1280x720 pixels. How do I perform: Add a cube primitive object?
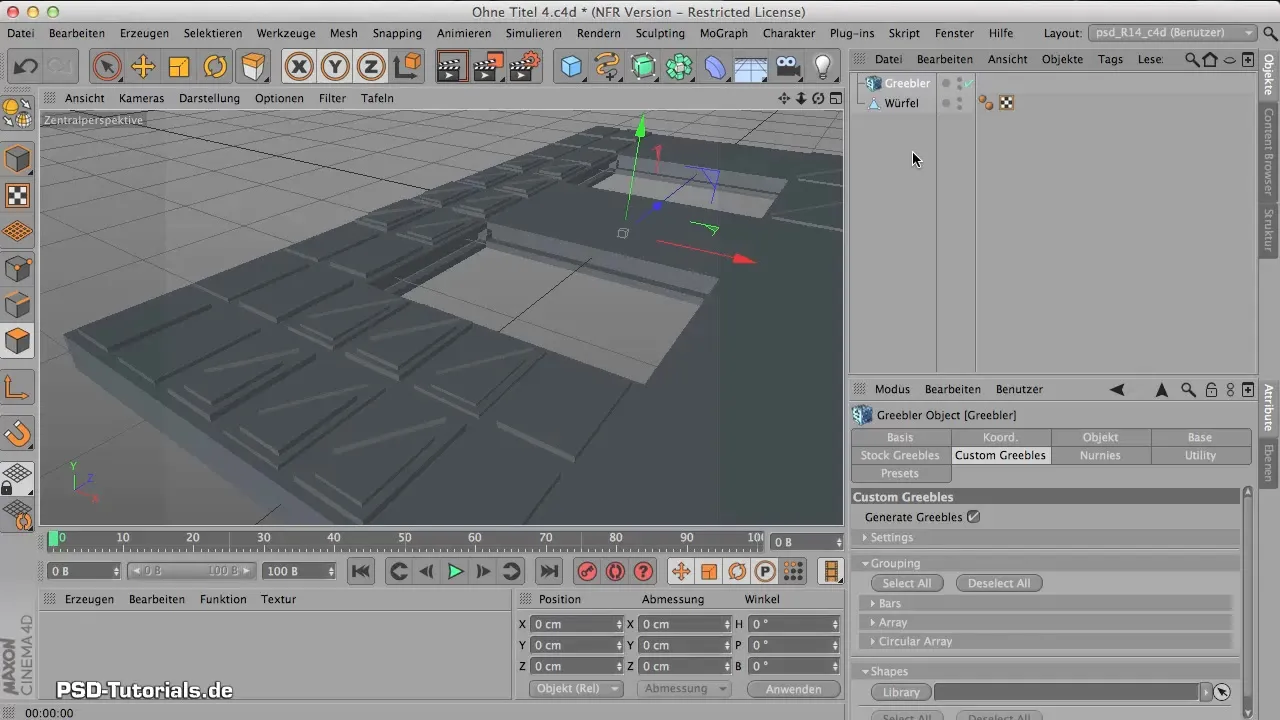571,67
